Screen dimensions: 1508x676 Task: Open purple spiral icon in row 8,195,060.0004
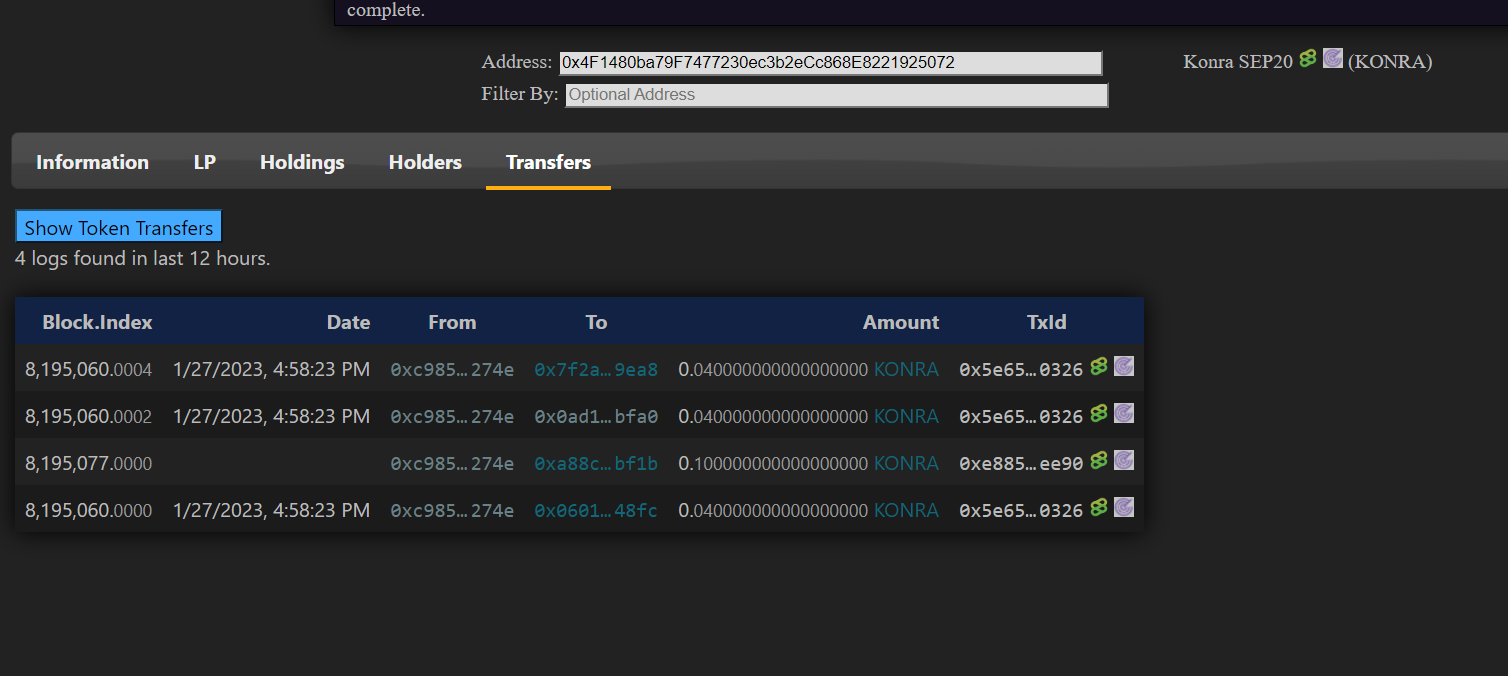pyautogui.click(x=1124, y=366)
